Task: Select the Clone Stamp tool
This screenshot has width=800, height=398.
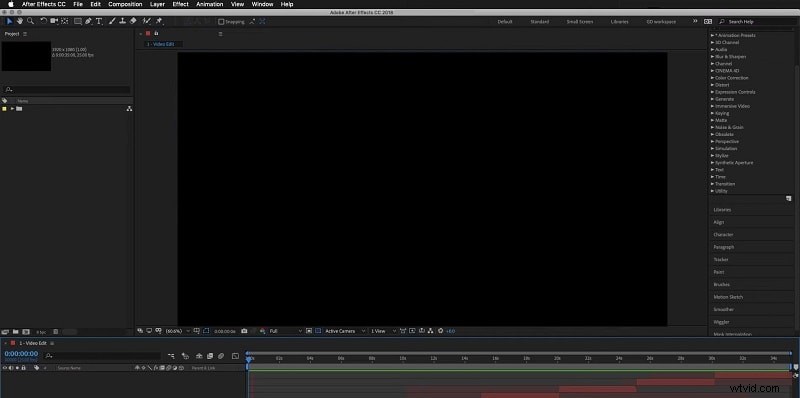Action: click(122, 21)
